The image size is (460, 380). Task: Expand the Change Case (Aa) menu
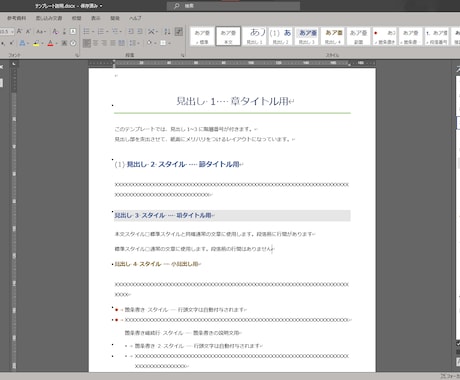coord(45,31)
